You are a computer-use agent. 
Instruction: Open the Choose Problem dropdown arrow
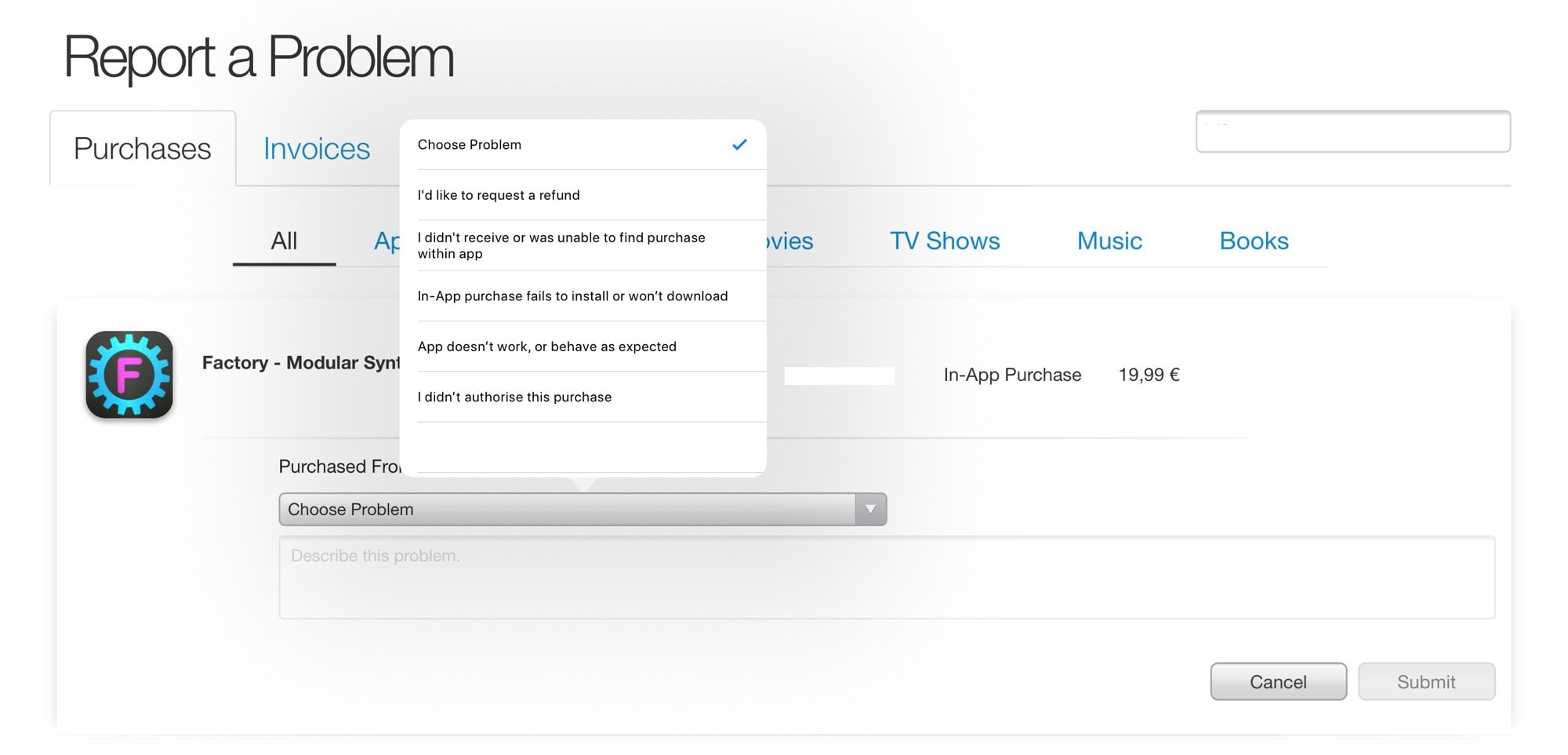(869, 509)
